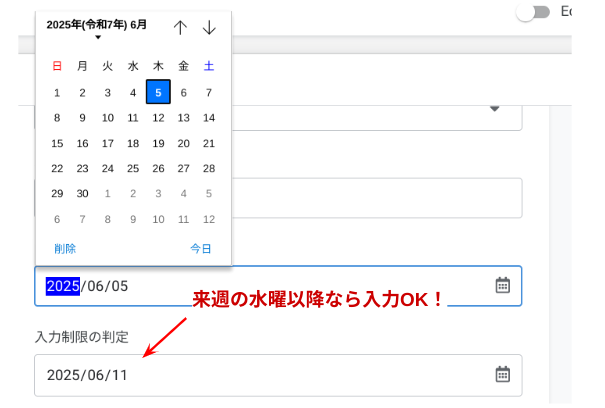Pick June 20 in the calendar

pyautogui.click(x=184, y=144)
